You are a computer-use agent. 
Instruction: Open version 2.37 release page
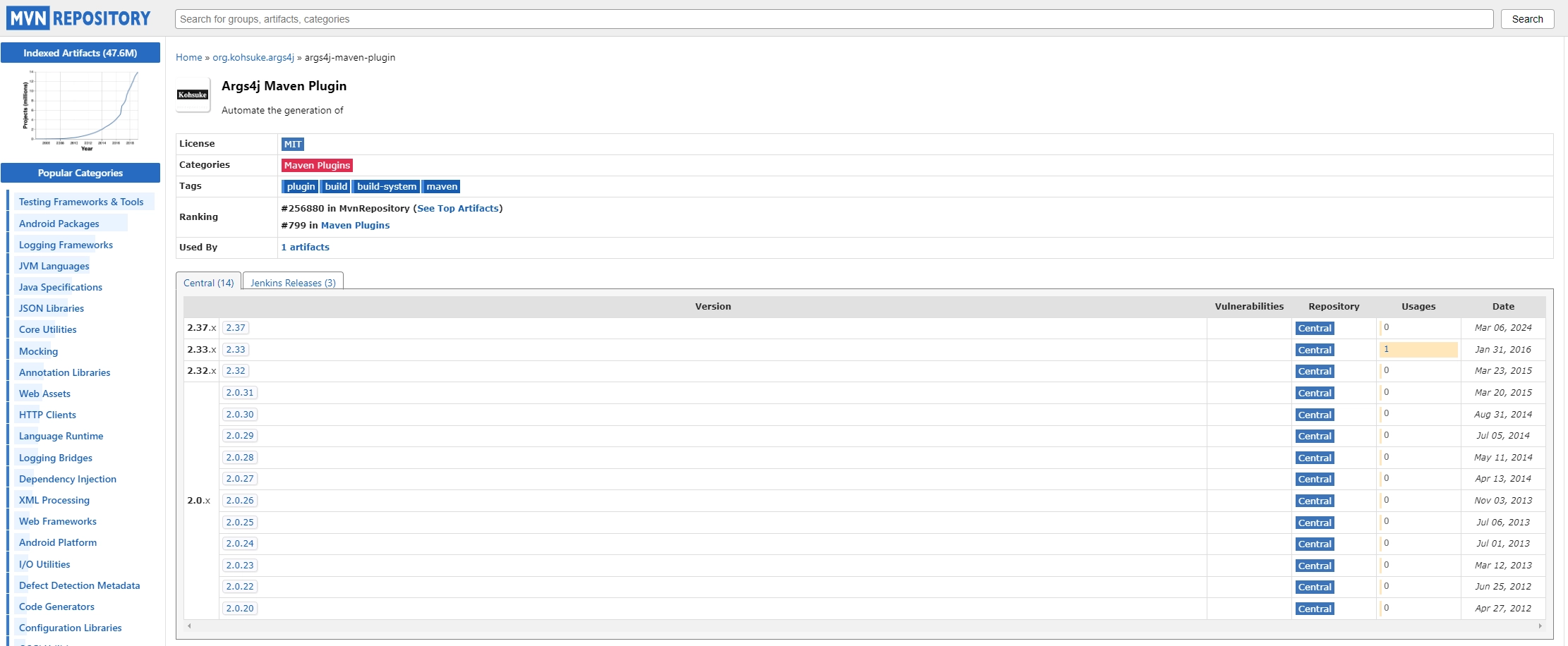(x=236, y=327)
